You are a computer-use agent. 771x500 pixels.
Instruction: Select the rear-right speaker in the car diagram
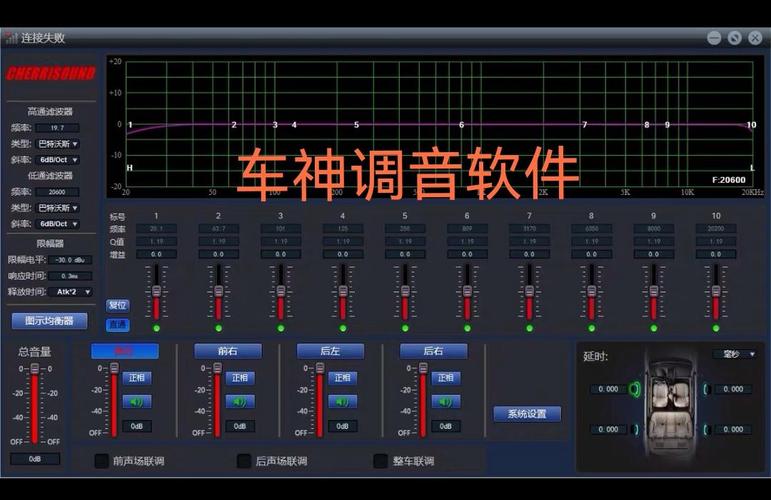tap(706, 430)
